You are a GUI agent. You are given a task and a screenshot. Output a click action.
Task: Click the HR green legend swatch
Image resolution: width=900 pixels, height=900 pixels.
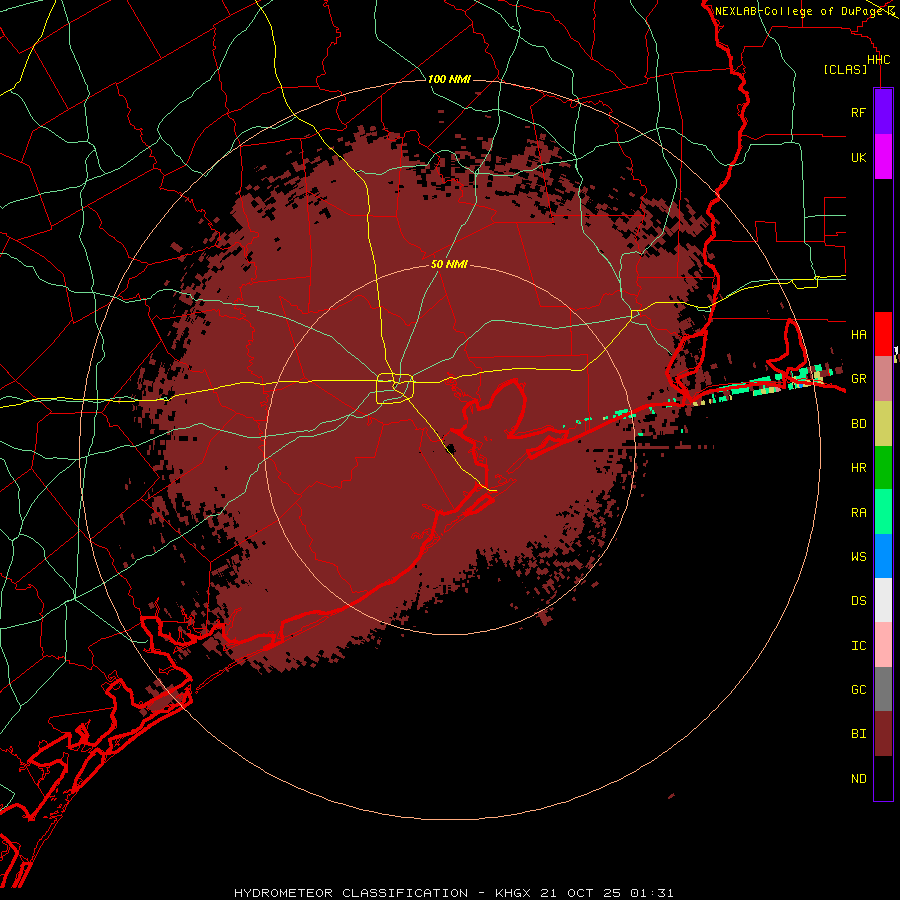pyautogui.click(x=883, y=467)
